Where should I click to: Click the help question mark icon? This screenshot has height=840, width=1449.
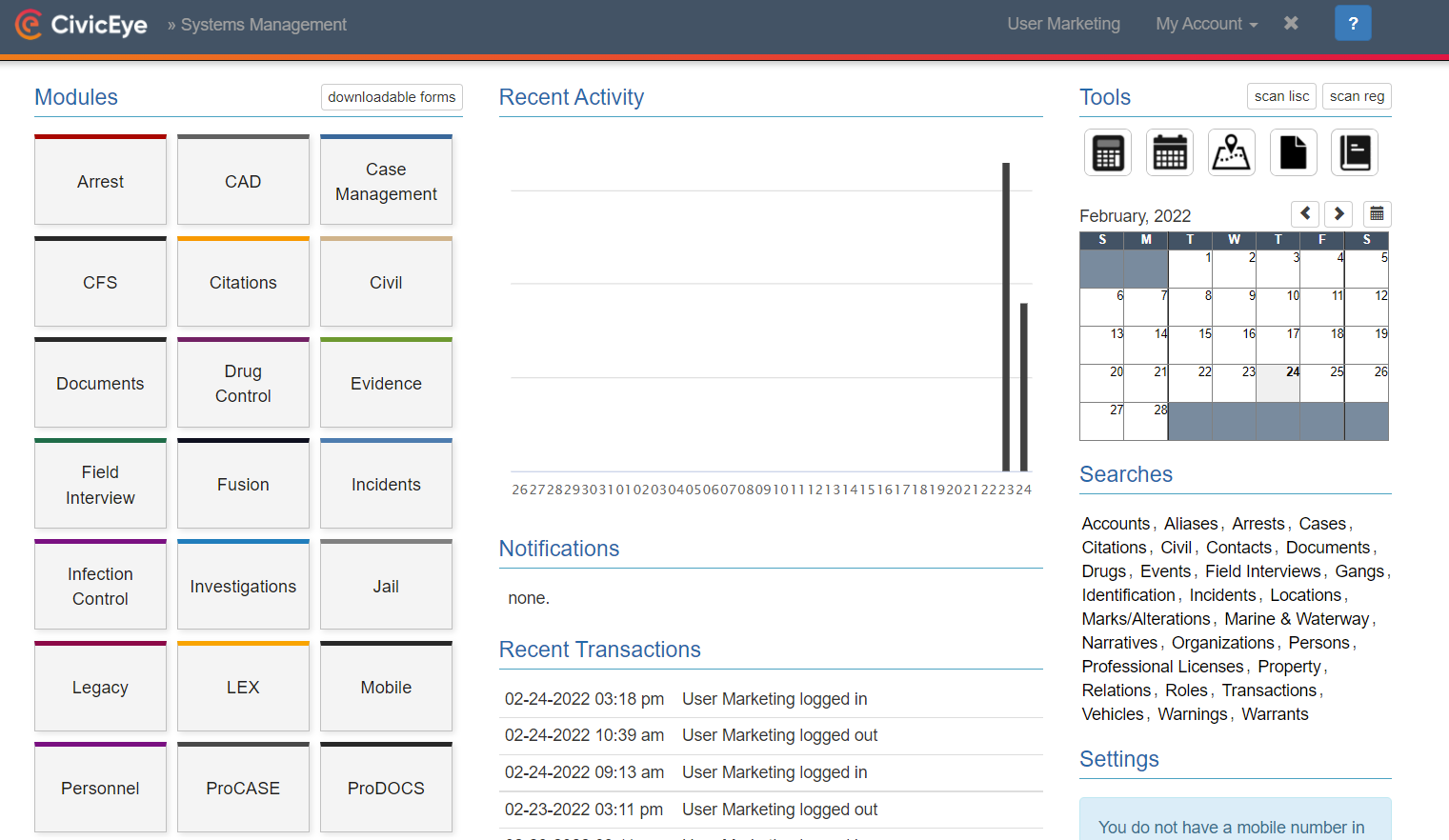[1353, 23]
